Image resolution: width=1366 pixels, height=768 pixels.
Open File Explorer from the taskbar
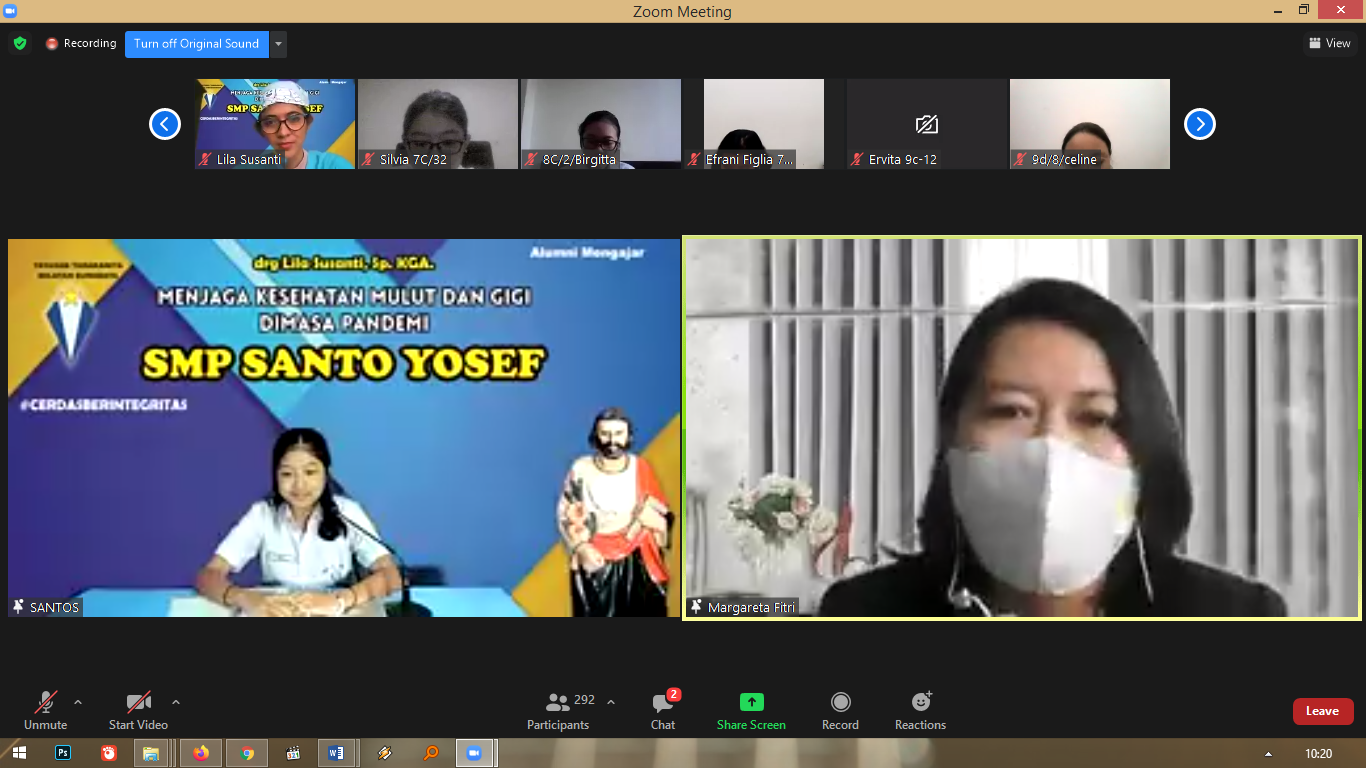[x=151, y=753]
